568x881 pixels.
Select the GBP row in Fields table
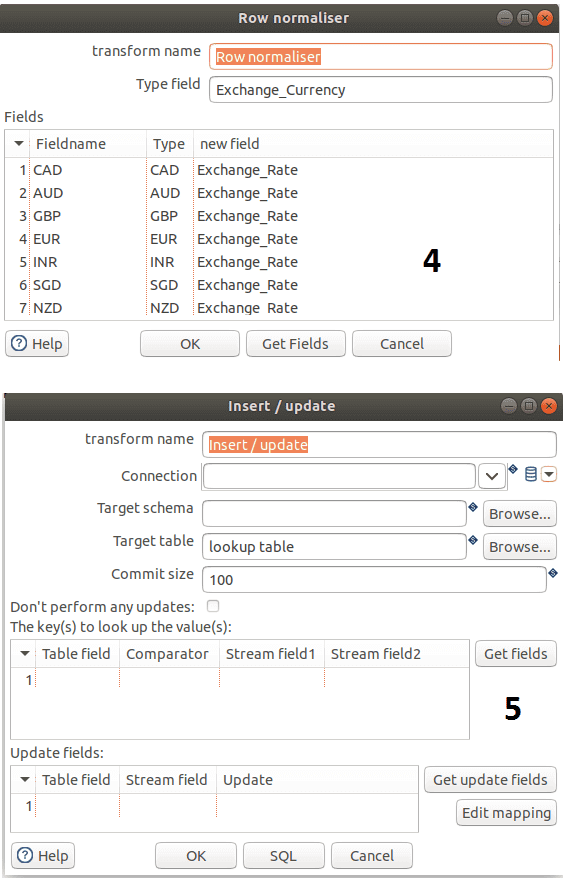(x=279, y=216)
